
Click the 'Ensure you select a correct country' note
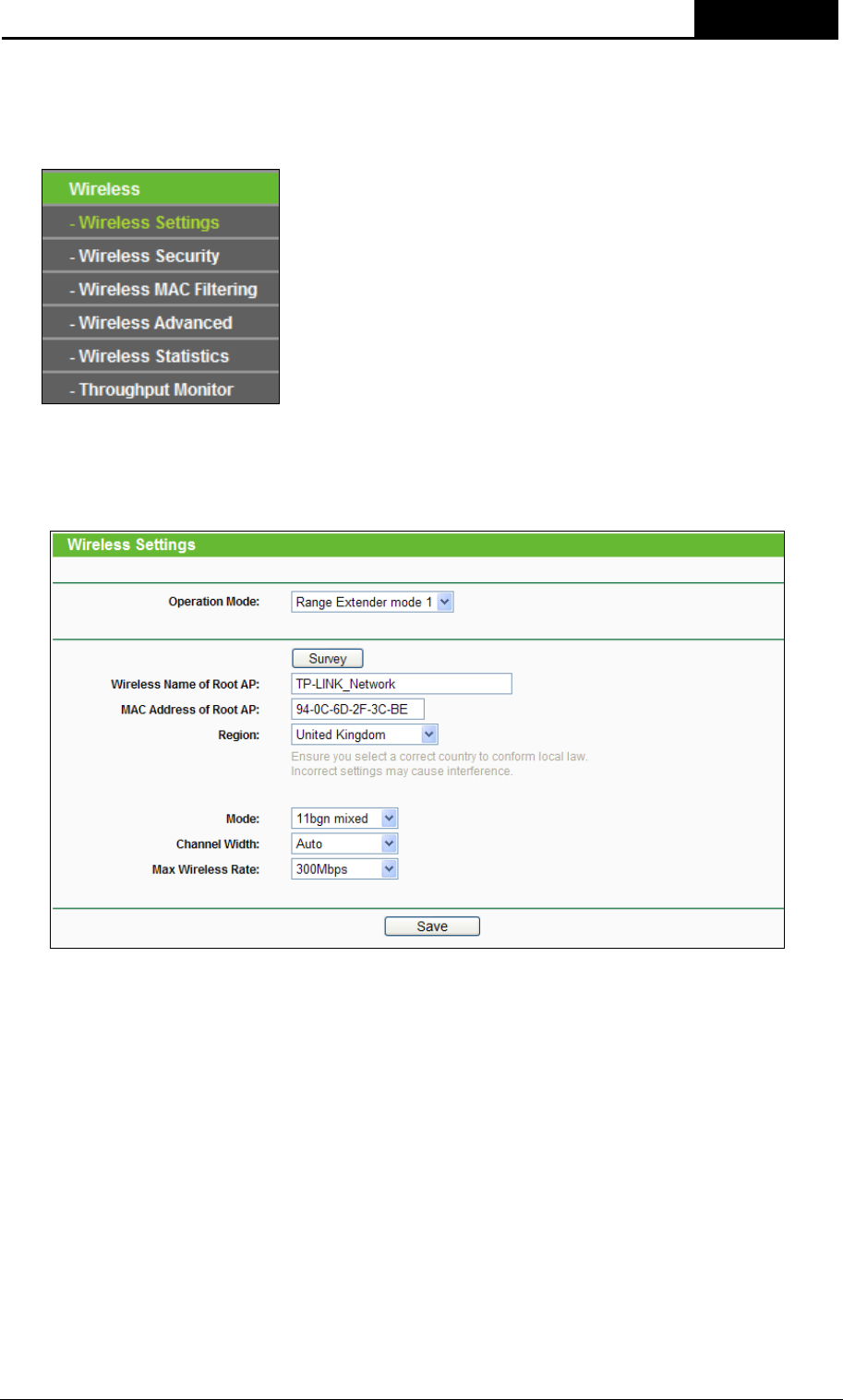[x=440, y=757]
